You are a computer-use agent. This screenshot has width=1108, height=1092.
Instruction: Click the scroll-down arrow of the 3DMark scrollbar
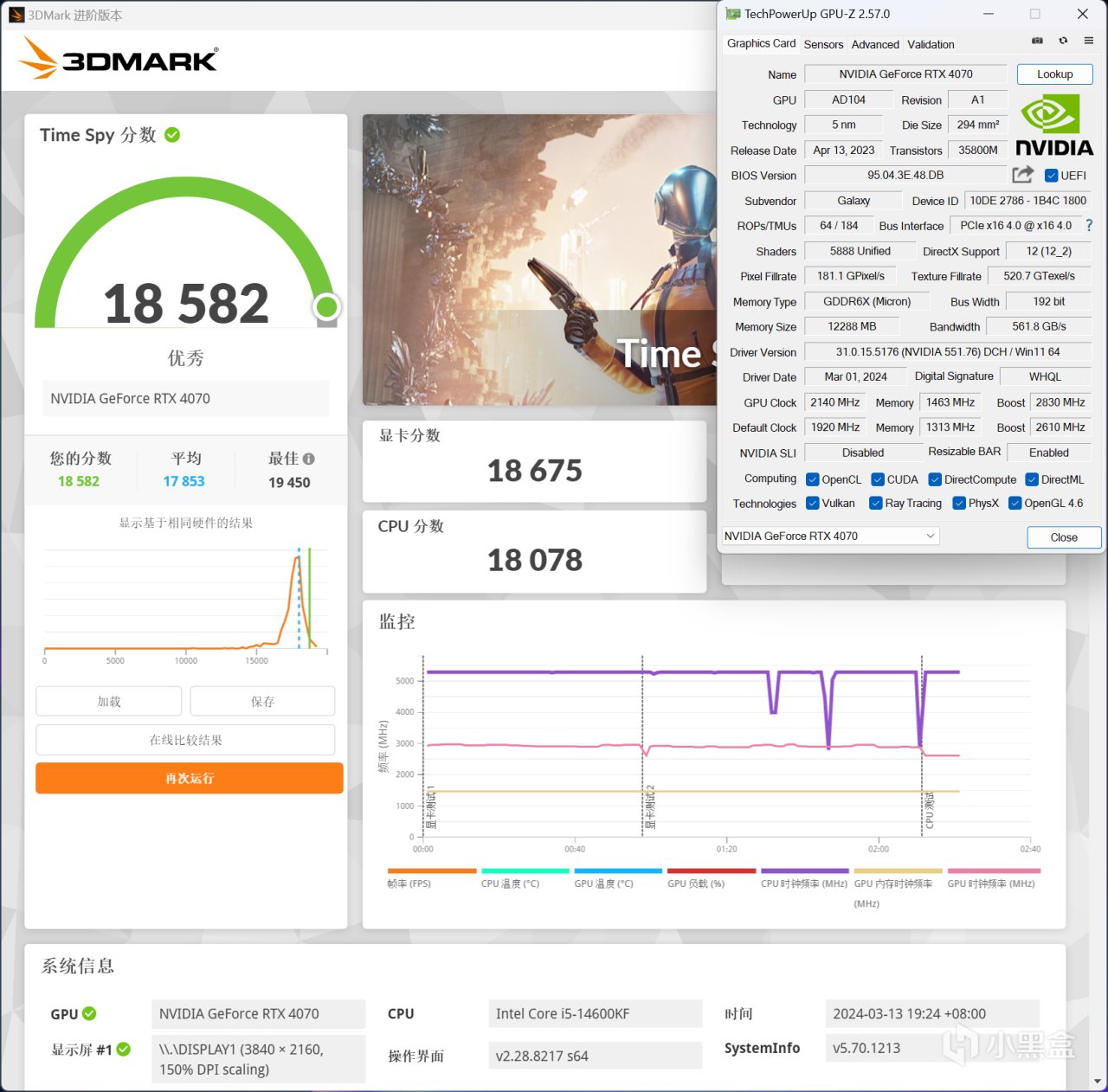(x=1098, y=1082)
